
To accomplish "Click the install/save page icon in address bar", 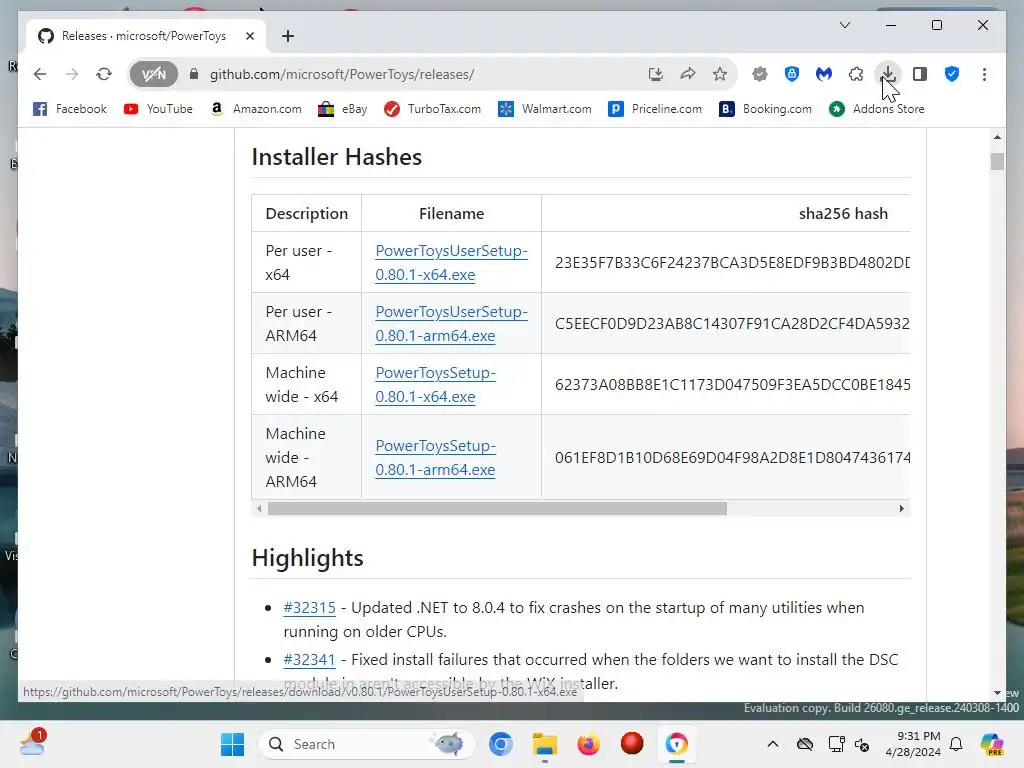I will (656, 74).
